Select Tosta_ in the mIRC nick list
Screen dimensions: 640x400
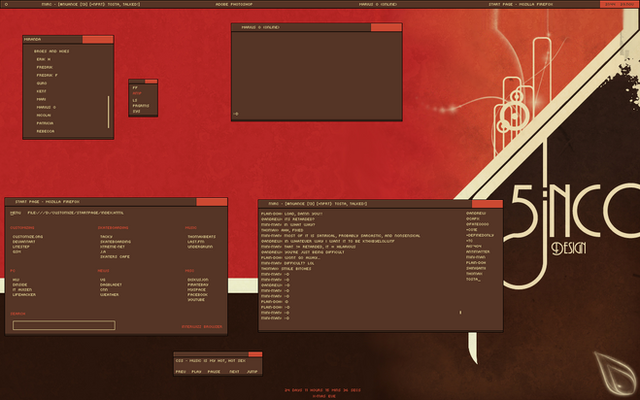point(473,279)
